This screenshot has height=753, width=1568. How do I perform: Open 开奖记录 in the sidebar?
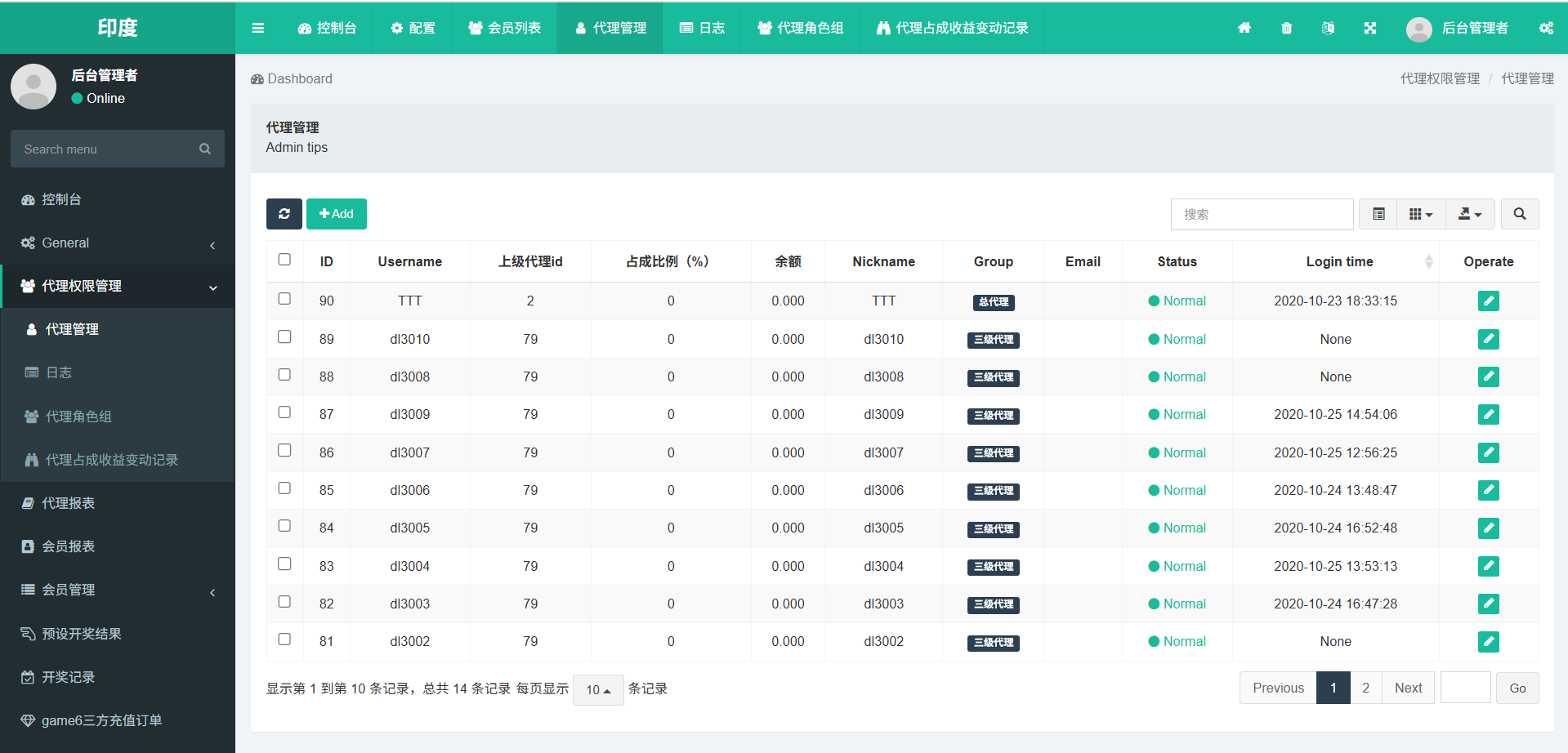point(118,677)
